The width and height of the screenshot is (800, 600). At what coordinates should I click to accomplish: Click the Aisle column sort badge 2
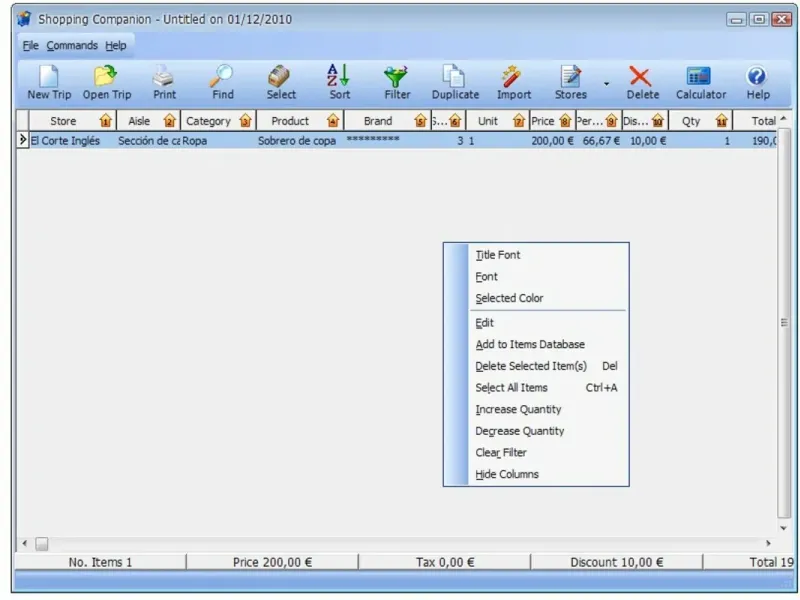pos(169,121)
